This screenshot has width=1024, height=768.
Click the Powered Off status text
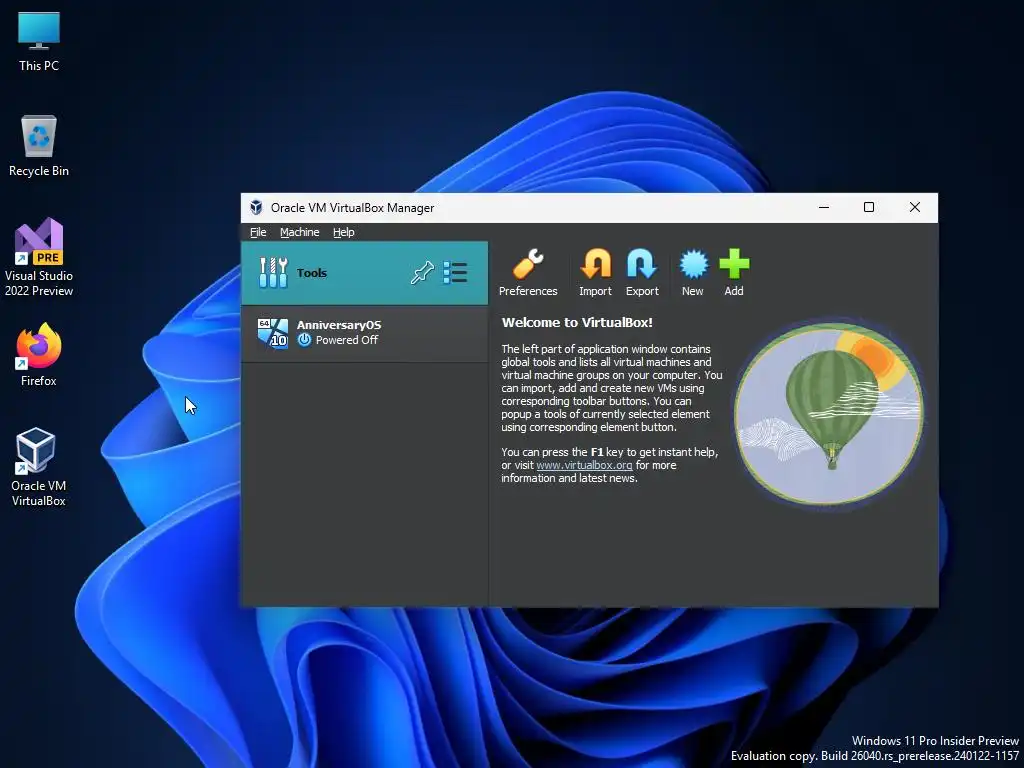pos(347,340)
